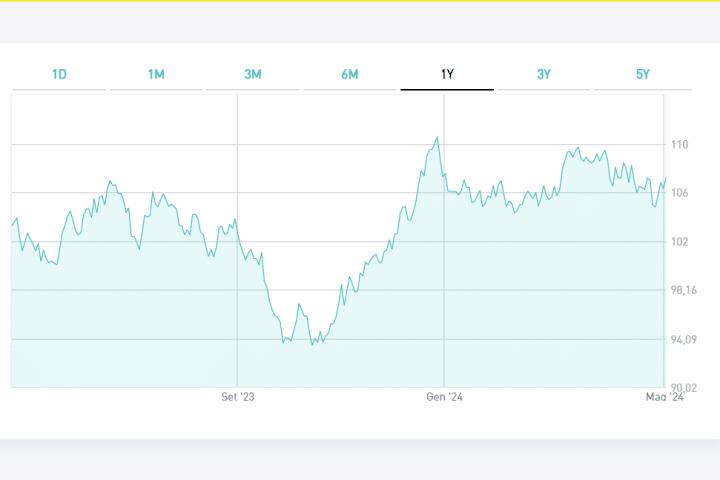720x480 pixels.
Task: Click the lowest trough of the chart line
Action: (x=313, y=345)
